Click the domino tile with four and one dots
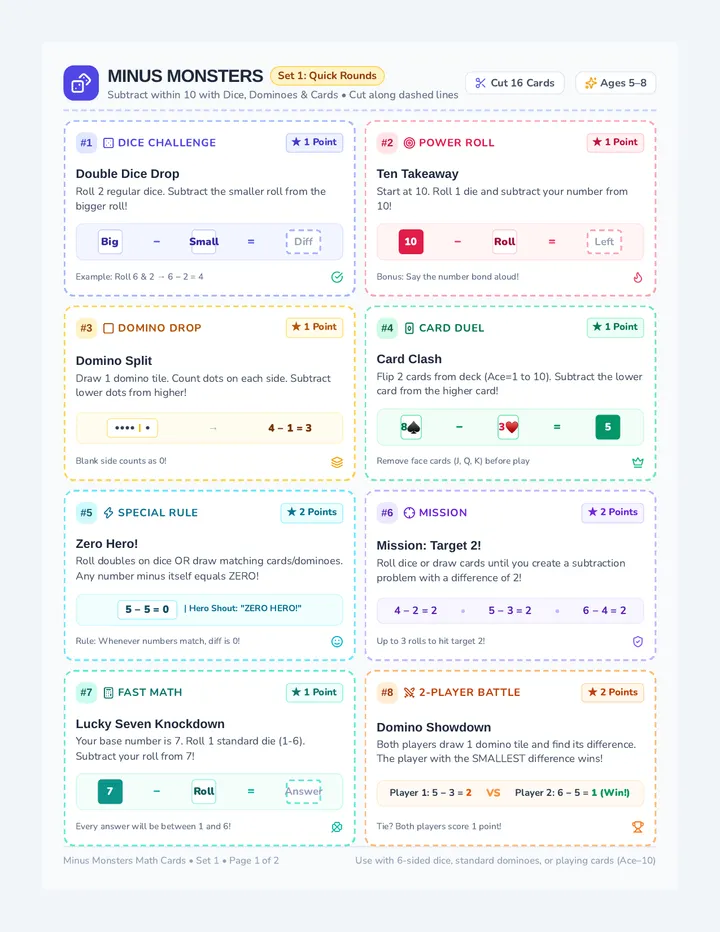The image size is (720, 932). pyautogui.click(x=132, y=428)
